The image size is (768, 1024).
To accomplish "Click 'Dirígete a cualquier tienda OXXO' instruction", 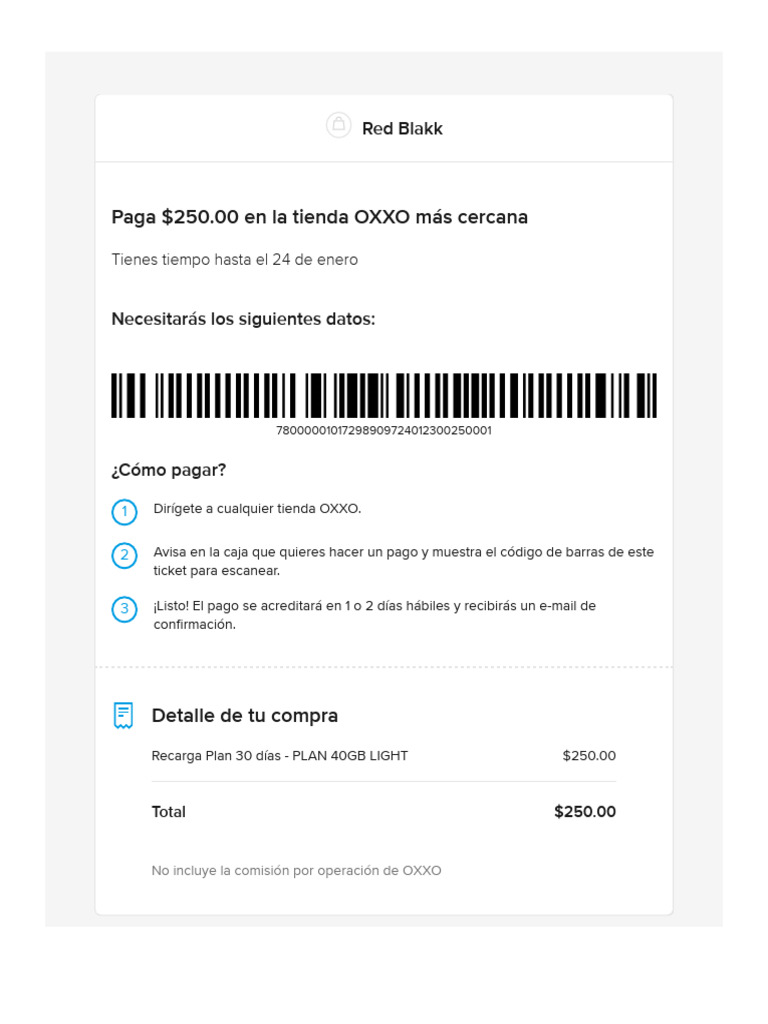I will (x=257, y=509).
